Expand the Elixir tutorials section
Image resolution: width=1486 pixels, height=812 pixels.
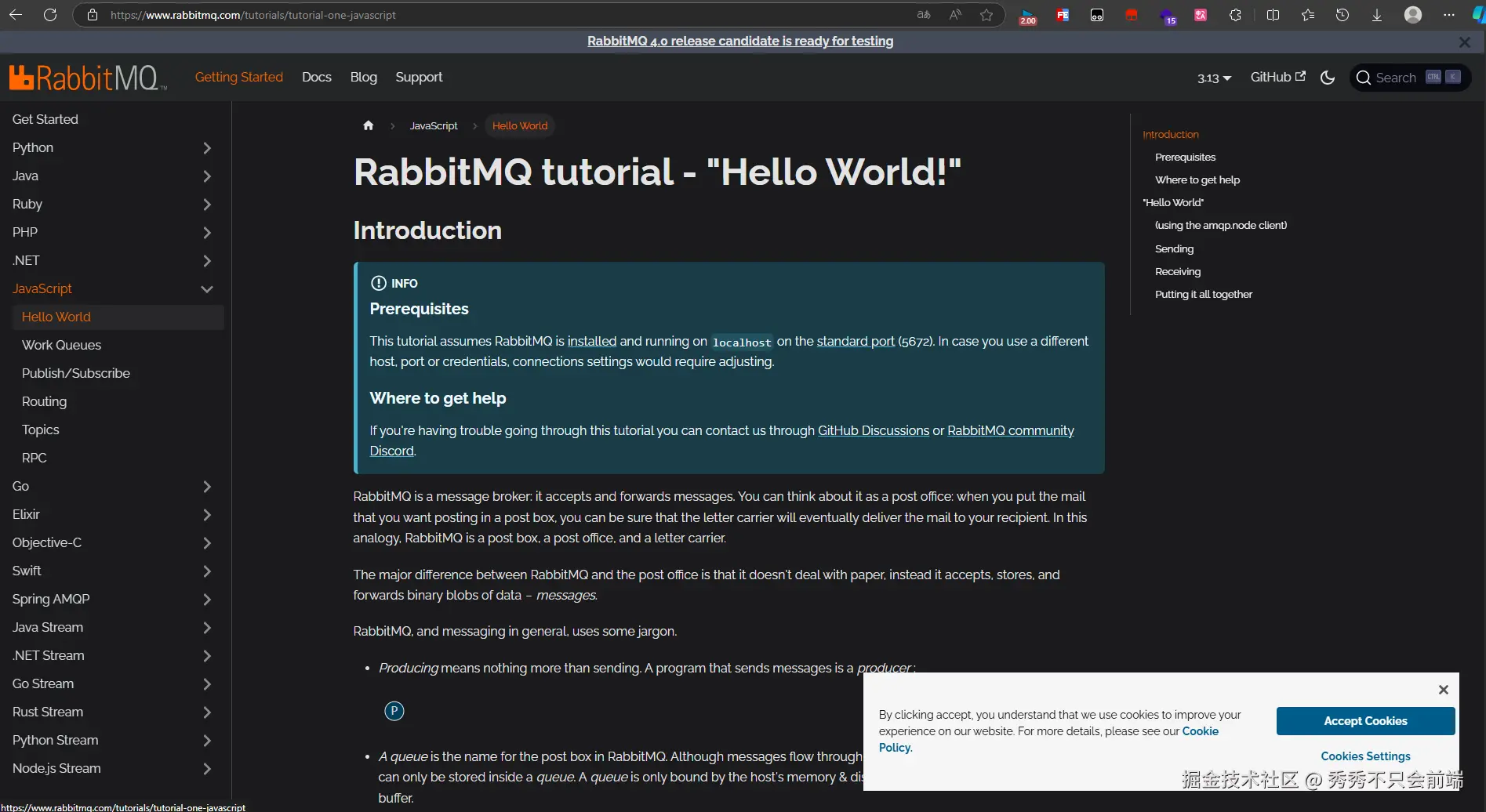click(207, 514)
